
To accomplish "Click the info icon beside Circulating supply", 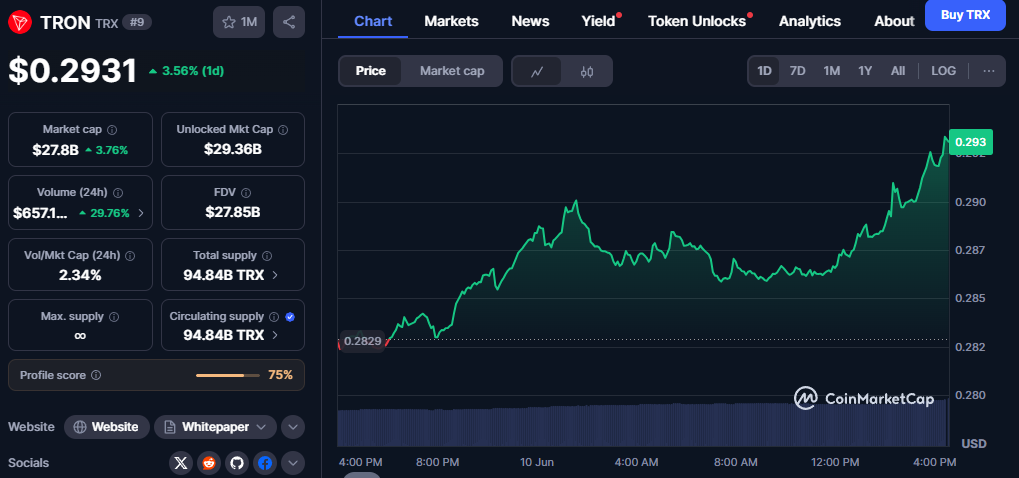I will coord(274,316).
